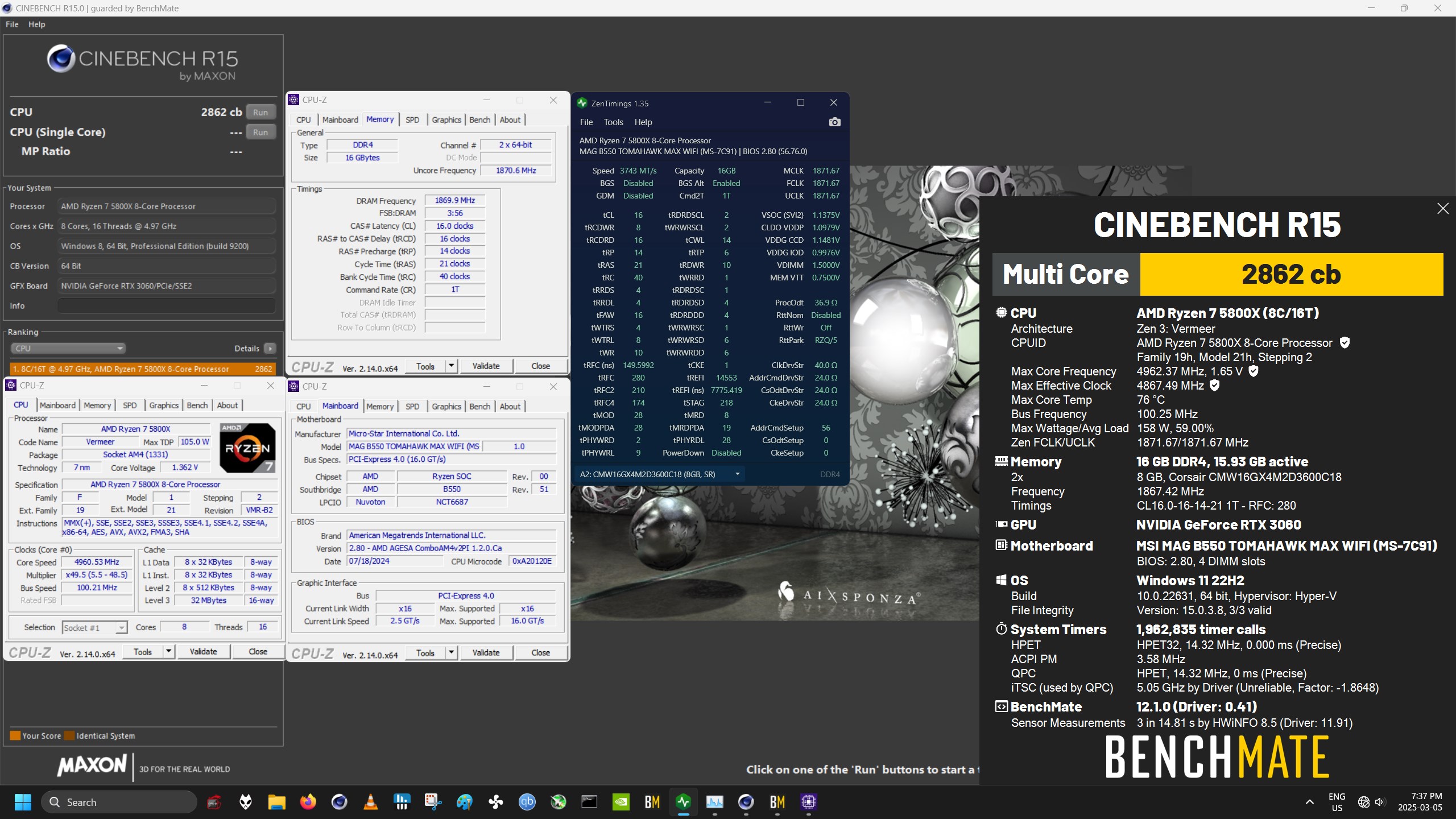
Task: Open File Explorer from the taskbar
Action: (276, 802)
